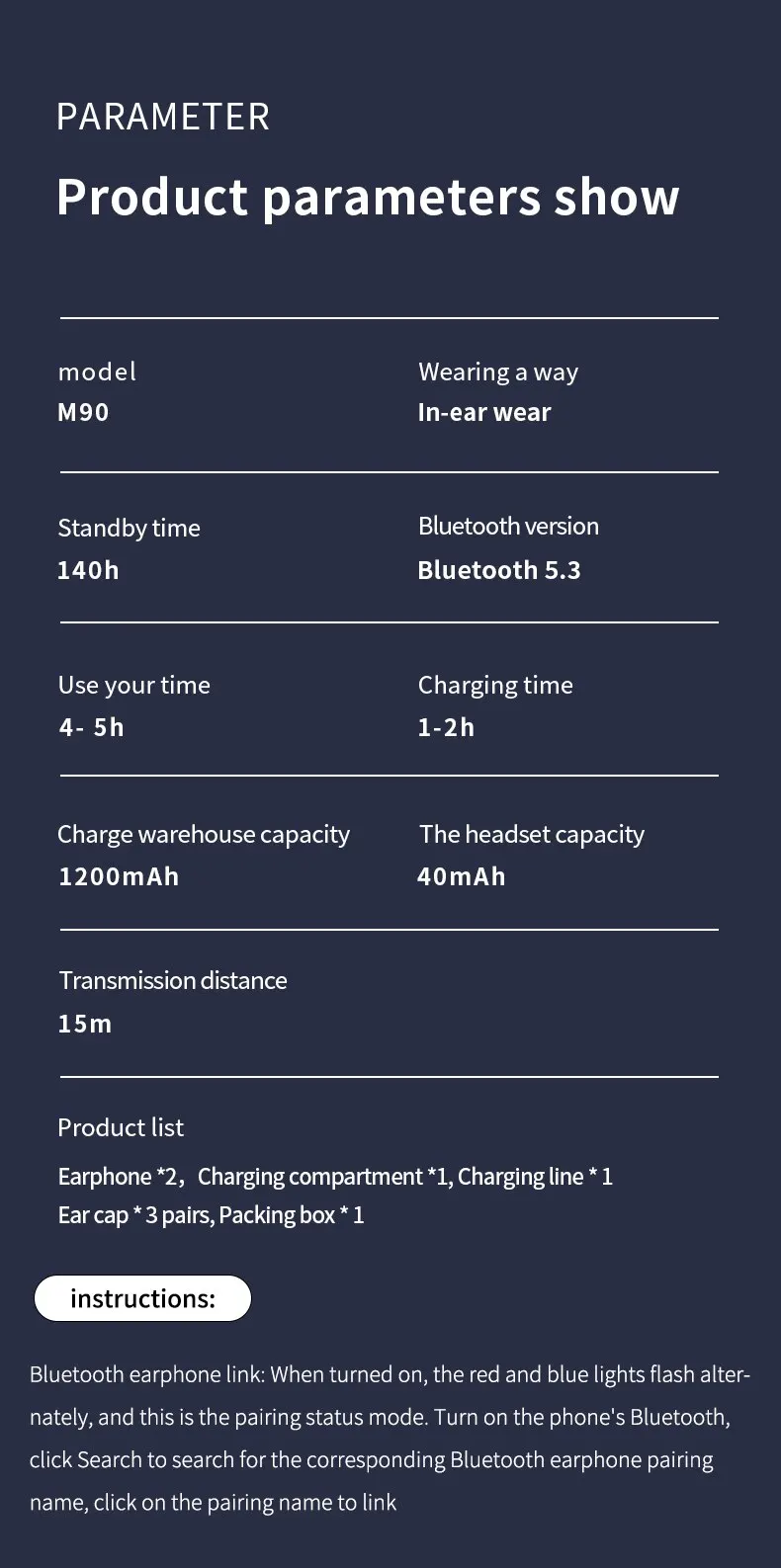Select the Product parameters show title

(x=368, y=198)
